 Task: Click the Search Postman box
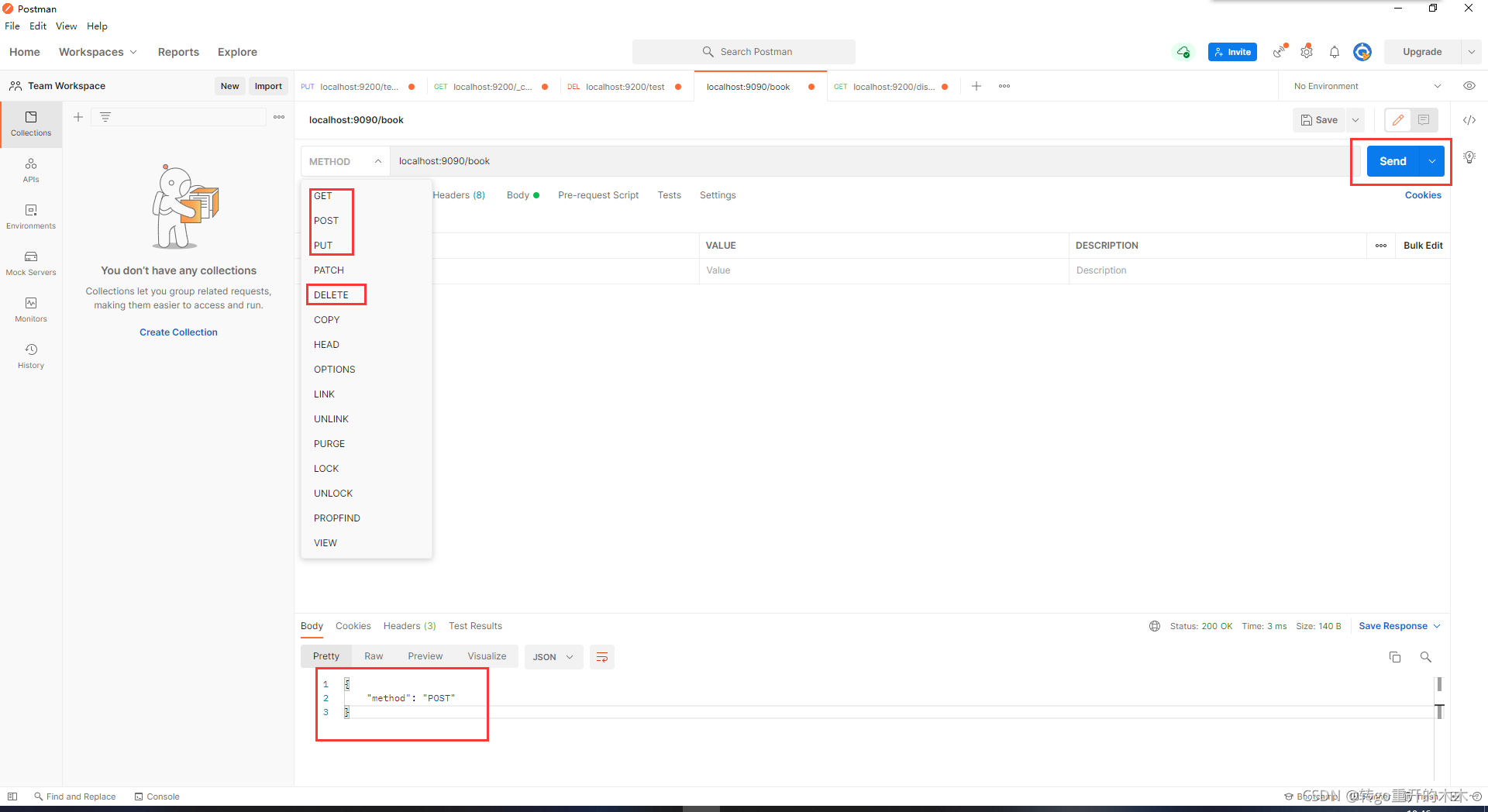point(744,52)
